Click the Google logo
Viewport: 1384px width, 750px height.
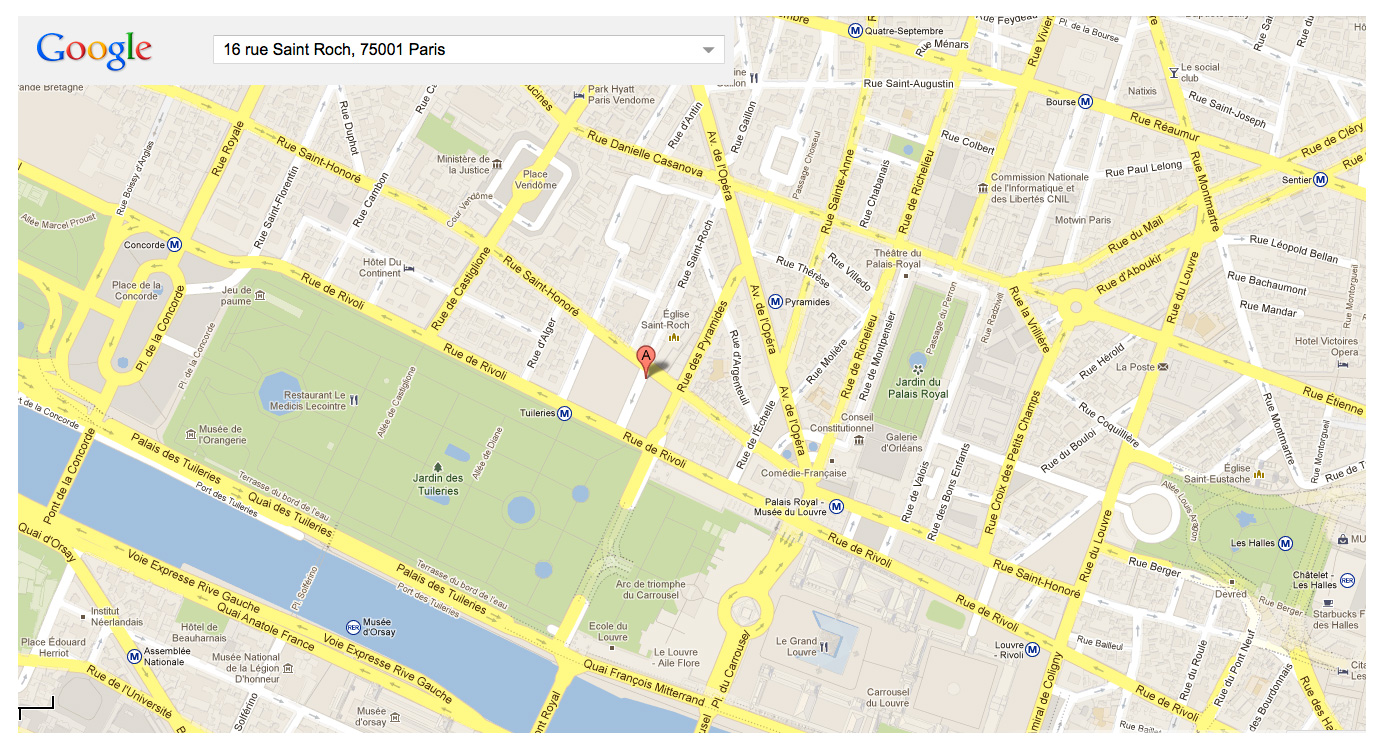[x=94, y=50]
